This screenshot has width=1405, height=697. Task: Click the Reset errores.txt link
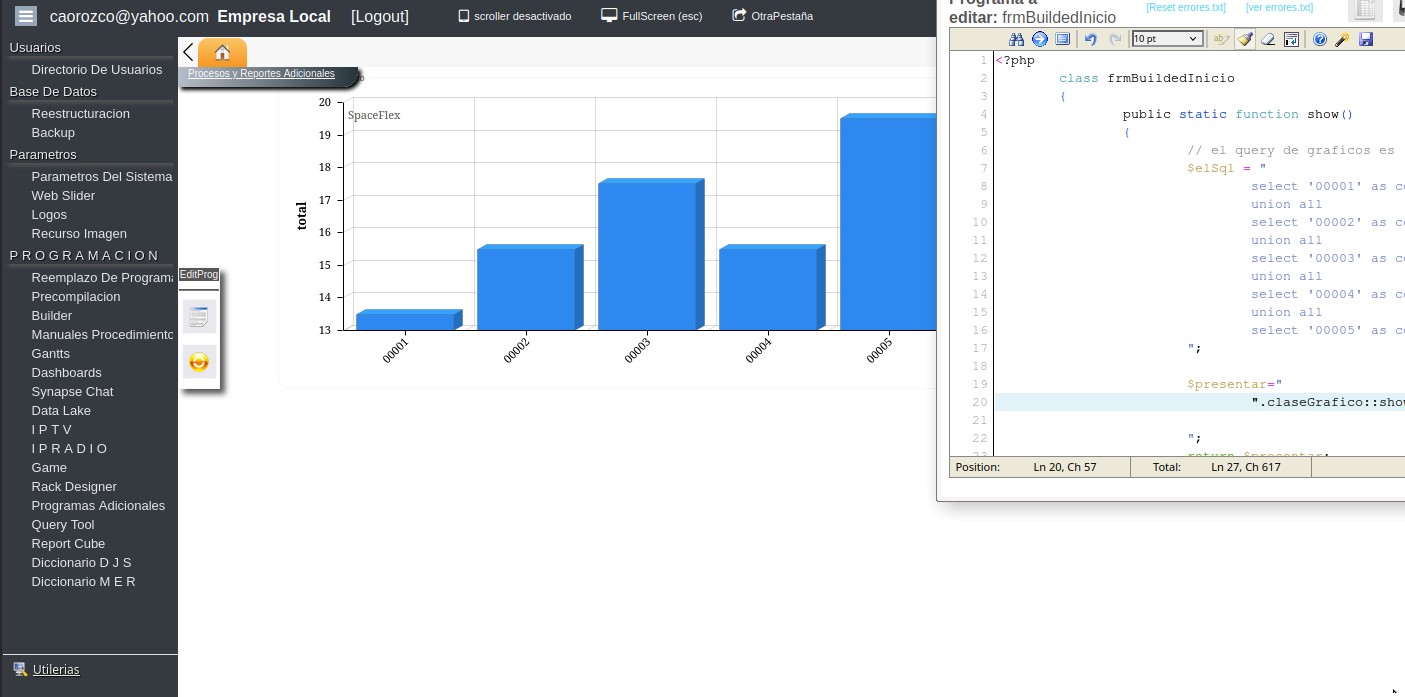[1185, 8]
